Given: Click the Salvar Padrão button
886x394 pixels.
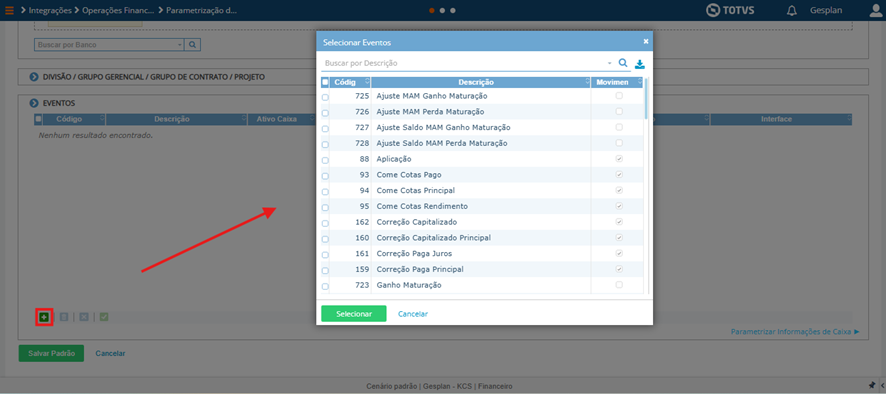Looking at the screenshot, I should pos(51,353).
